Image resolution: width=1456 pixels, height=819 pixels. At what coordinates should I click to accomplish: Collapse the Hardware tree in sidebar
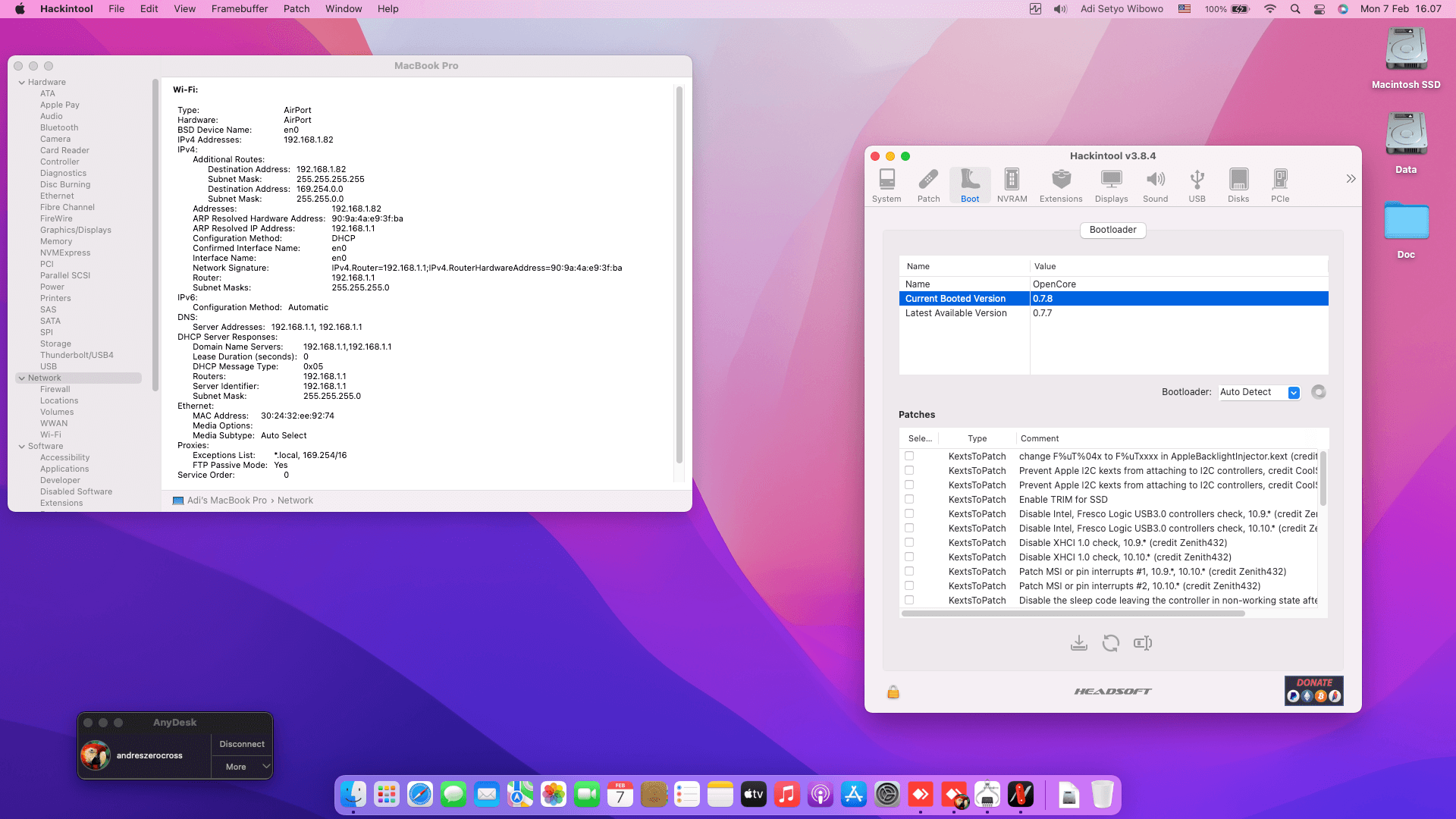coord(22,82)
